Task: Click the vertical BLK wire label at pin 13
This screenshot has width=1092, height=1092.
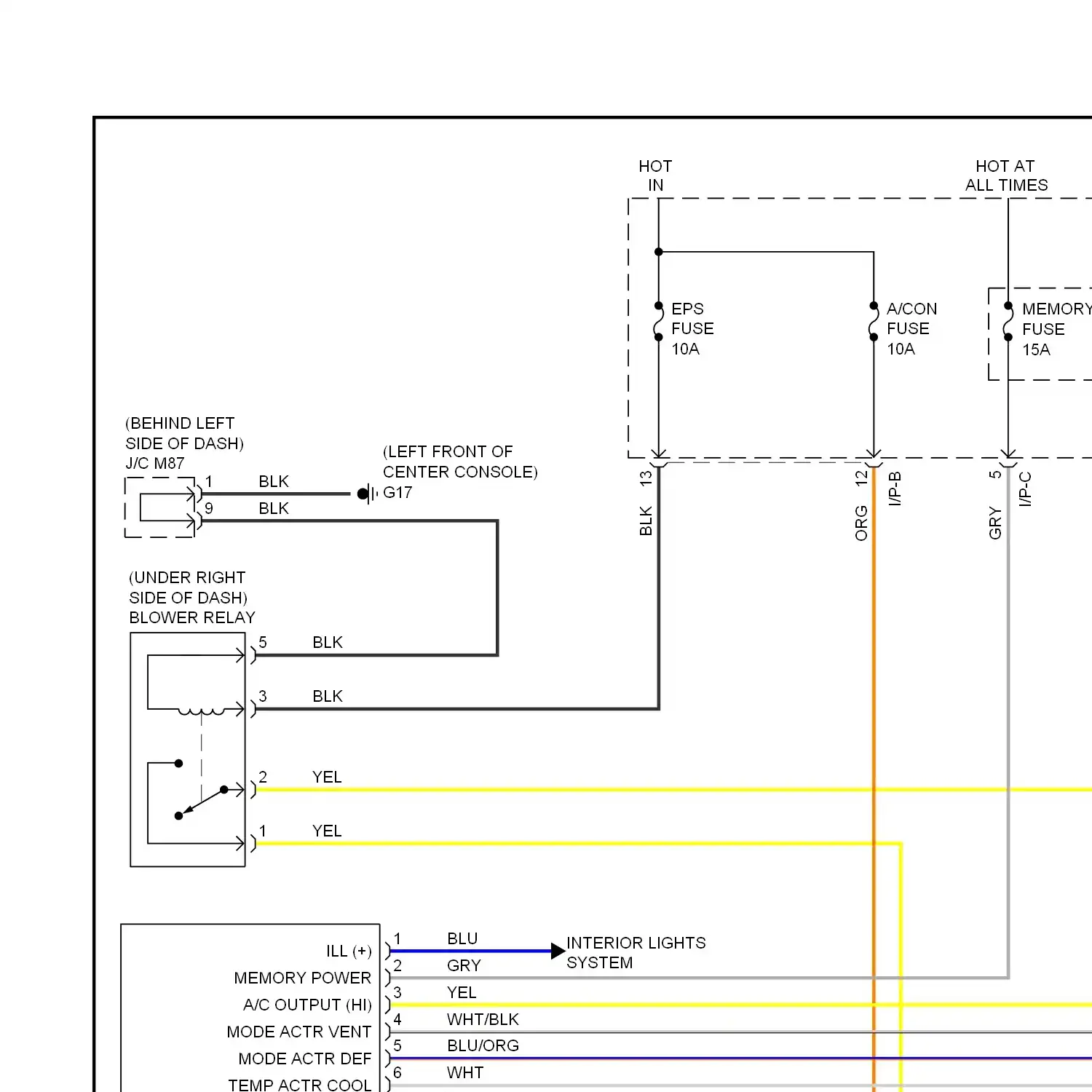Action: pos(646,521)
